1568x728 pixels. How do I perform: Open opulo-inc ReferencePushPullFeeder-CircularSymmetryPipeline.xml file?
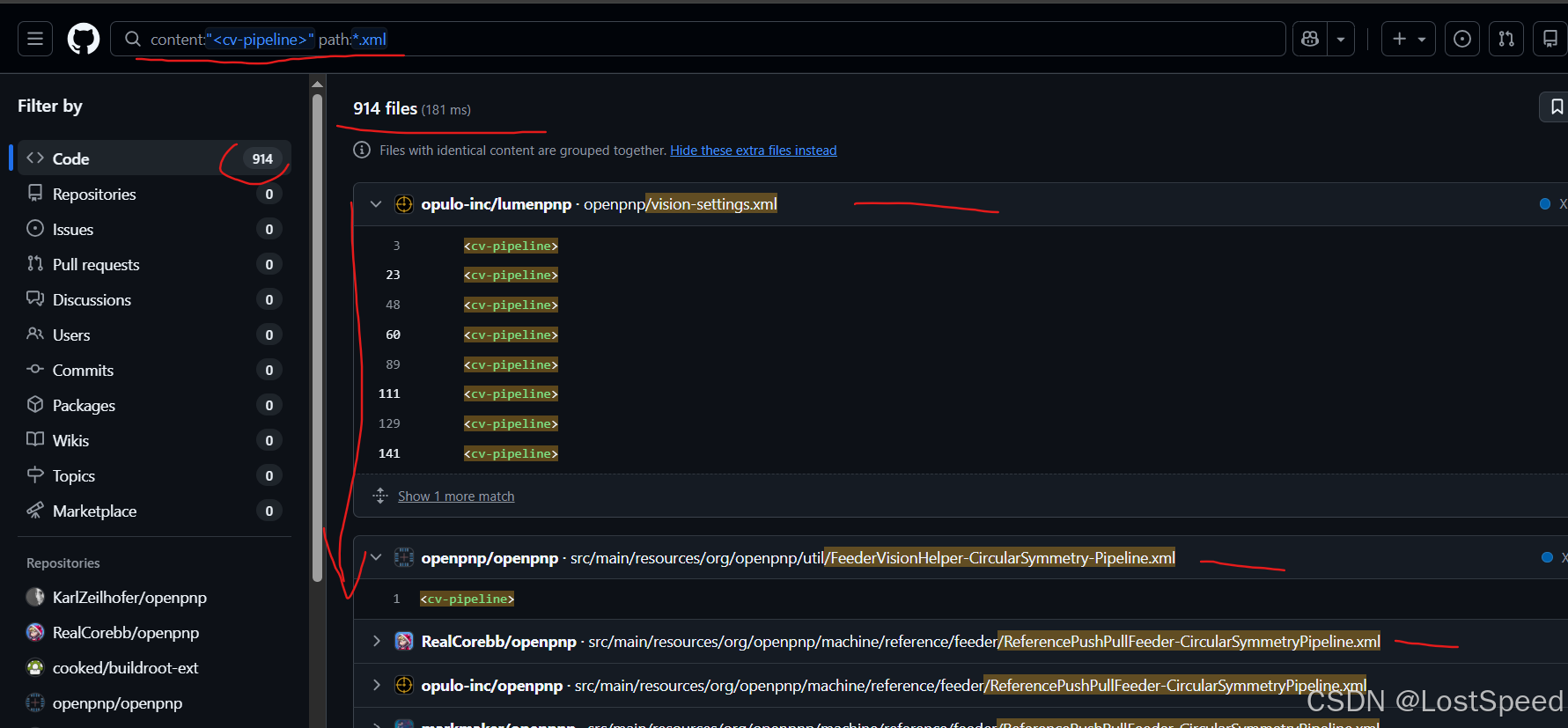pos(970,686)
